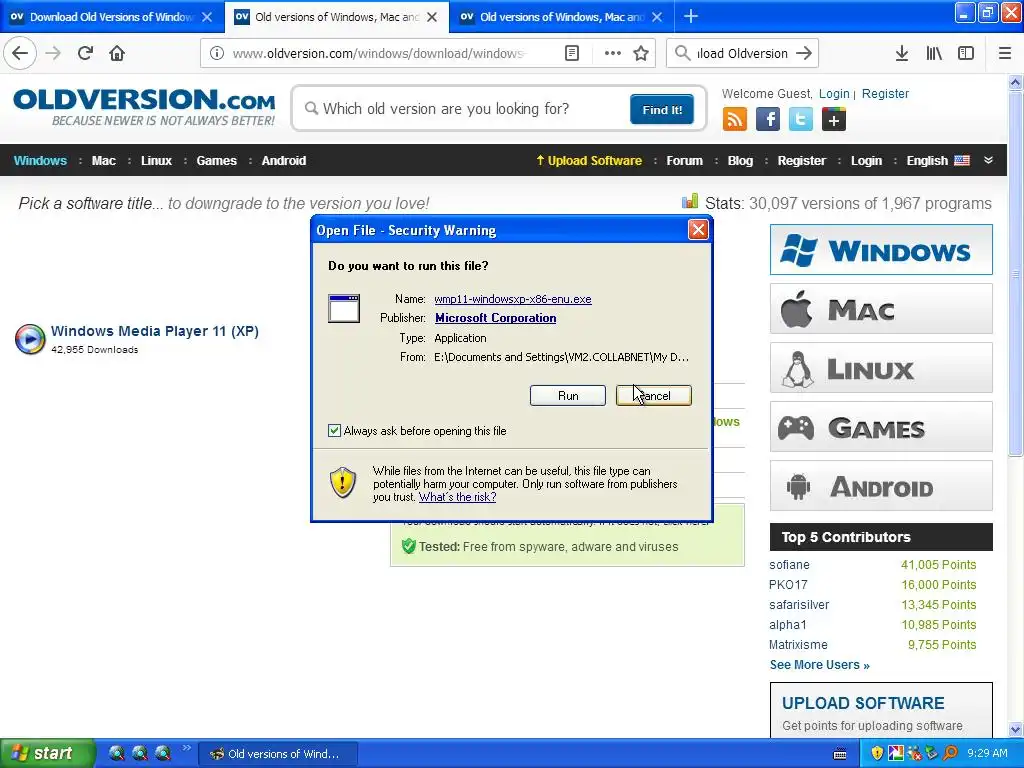Select Old versions of Wind... taskbar item
The image size is (1024, 768).
[278, 754]
